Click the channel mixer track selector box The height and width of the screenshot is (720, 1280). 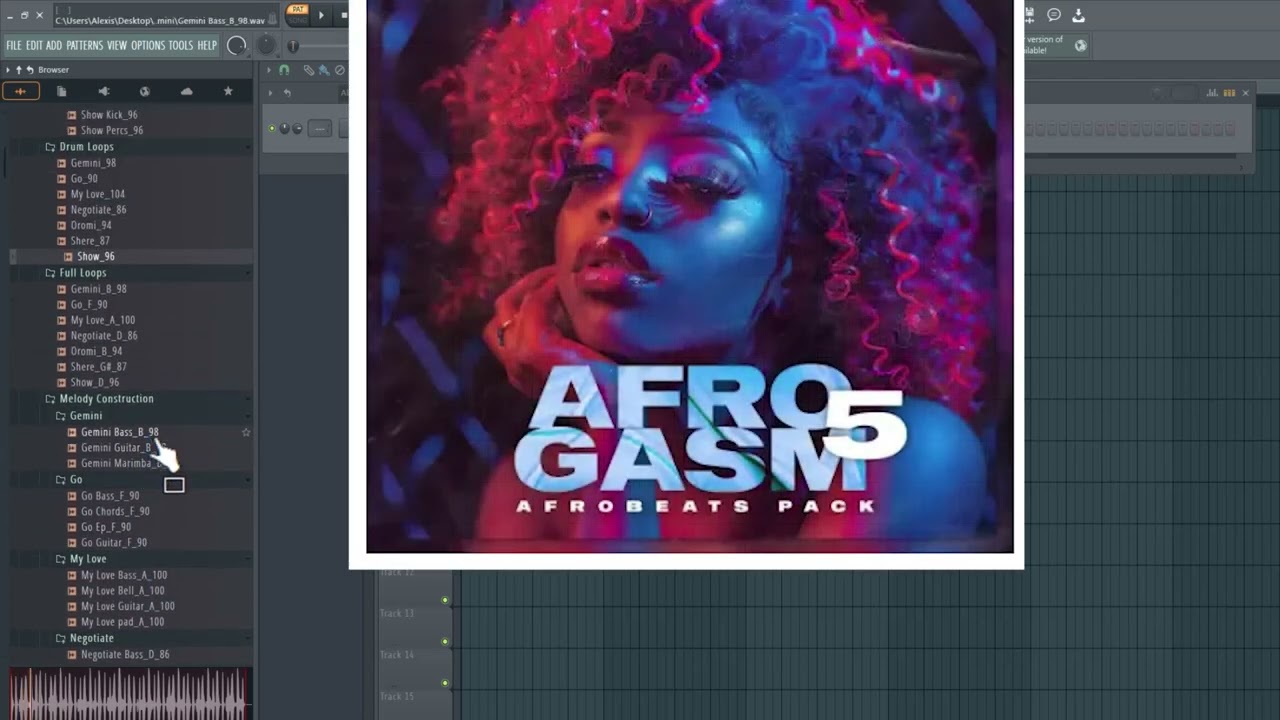(x=320, y=129)
